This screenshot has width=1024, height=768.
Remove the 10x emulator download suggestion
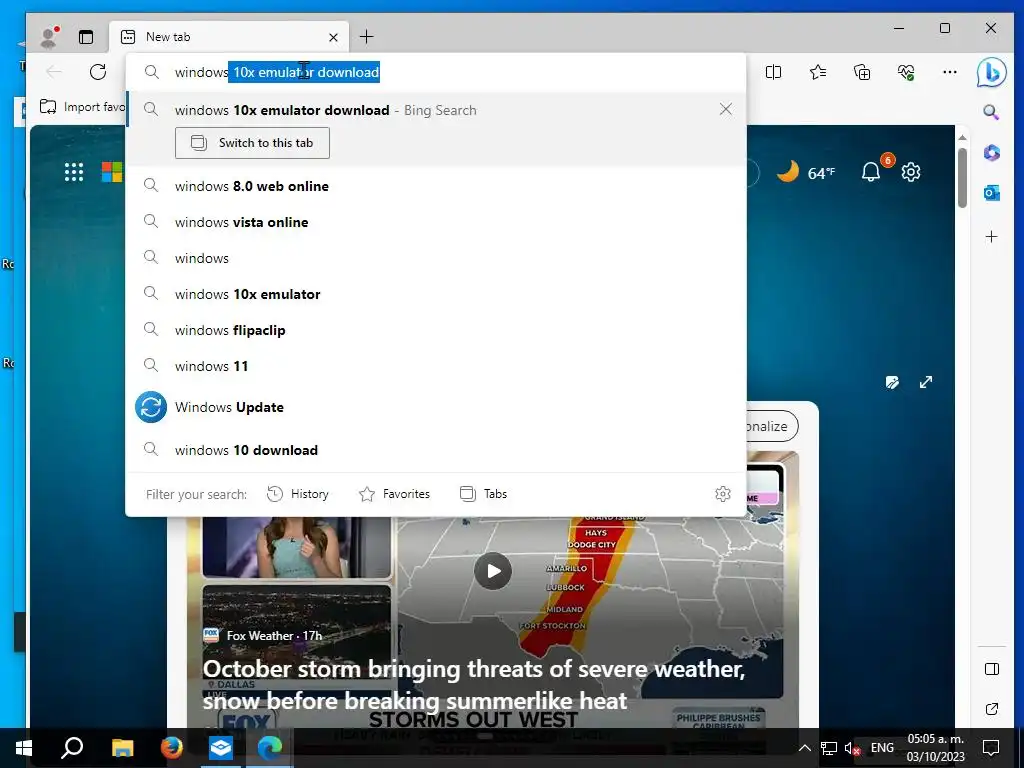726,109
